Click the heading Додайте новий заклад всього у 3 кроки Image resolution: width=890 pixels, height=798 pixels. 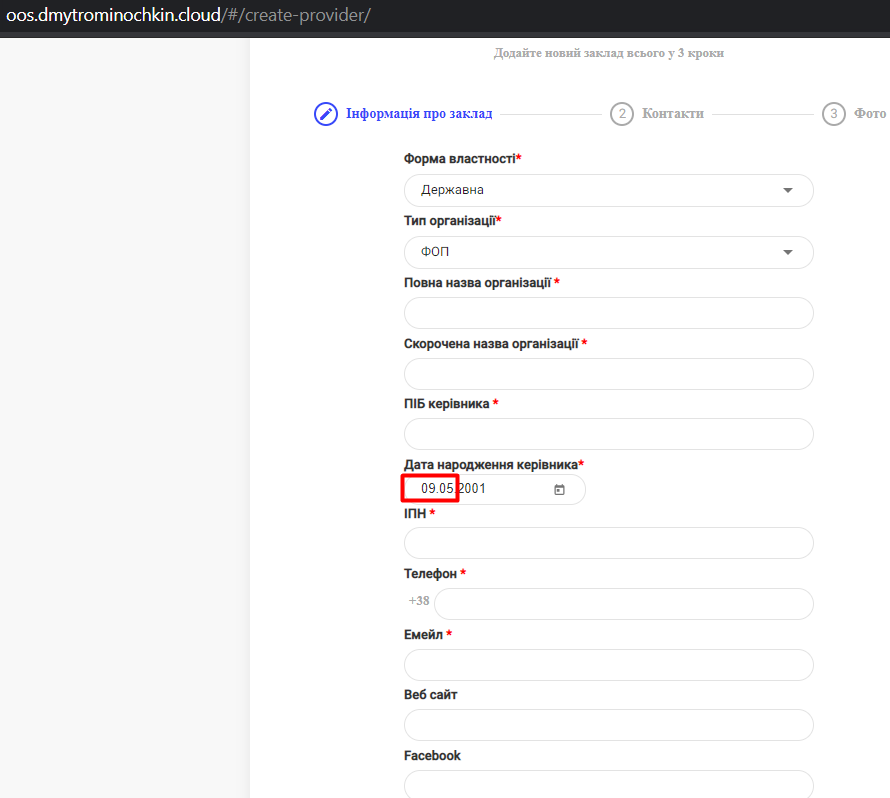click(x=608, y=53)
